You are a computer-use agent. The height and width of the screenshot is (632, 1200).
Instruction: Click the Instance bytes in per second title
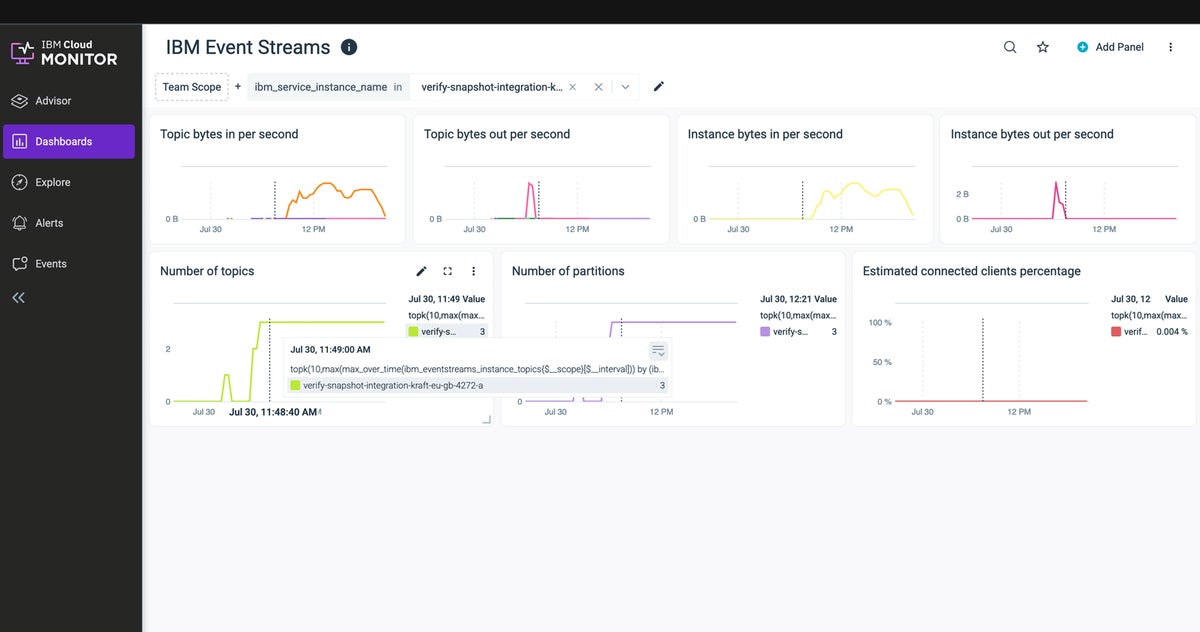tap(765, 134)
